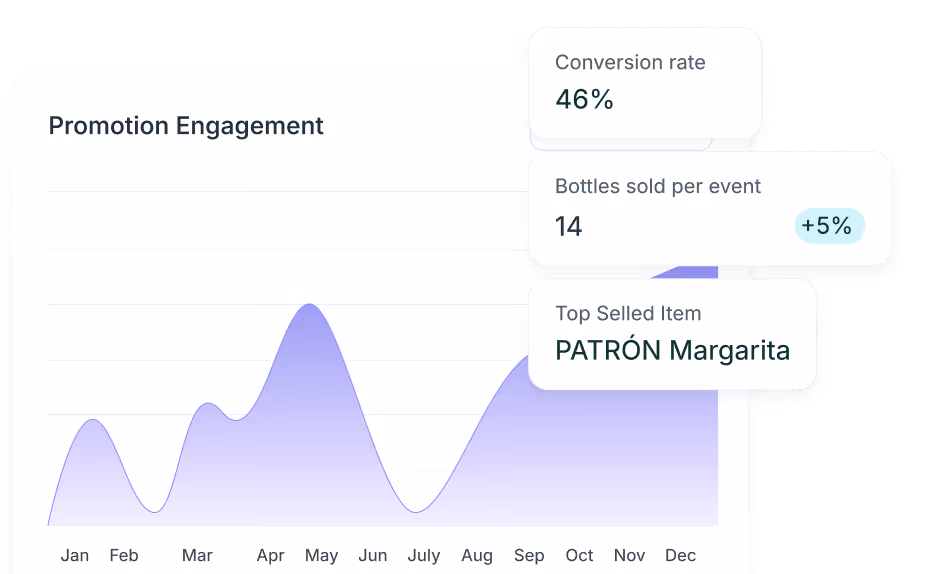Click the Nov axis label
Image resolution: width=925 pixels, height=574 pixels.
(x=629, y=555)
